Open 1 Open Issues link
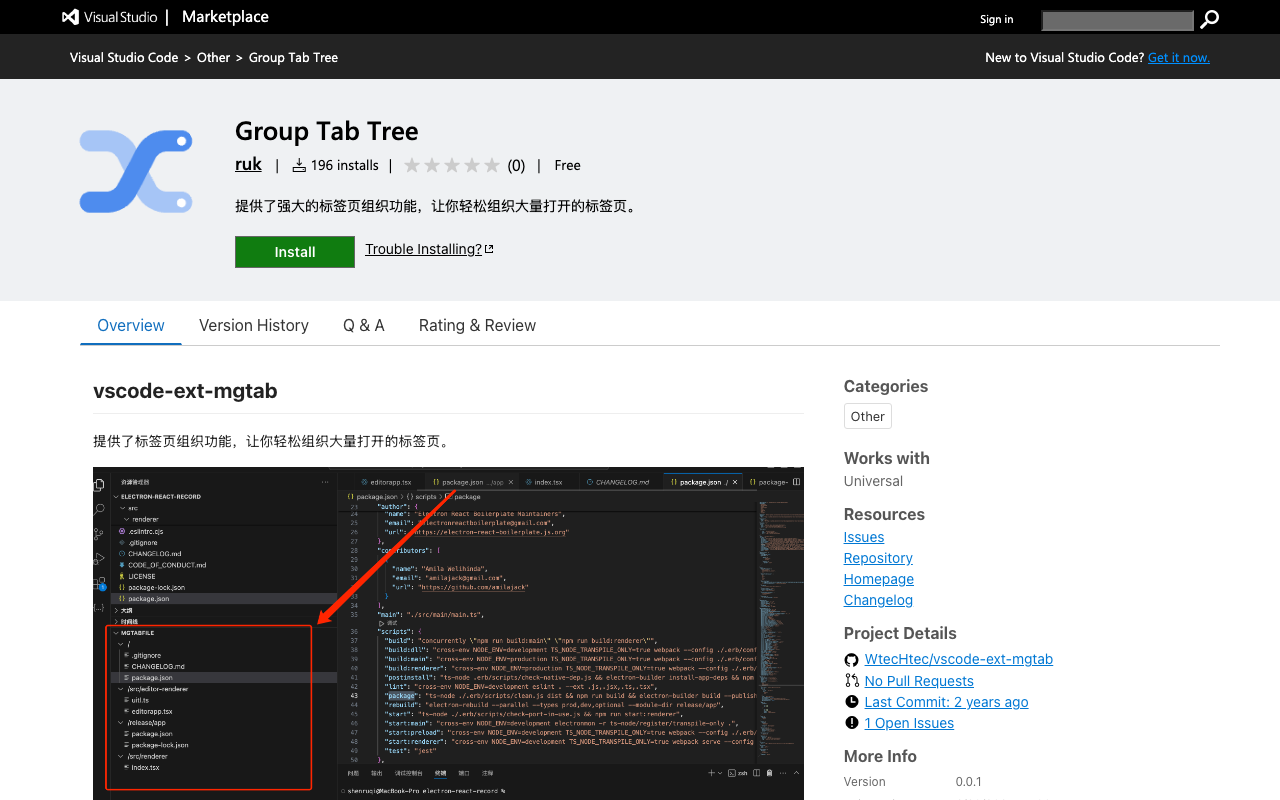The image size is (1280, 800). [909, 722]
